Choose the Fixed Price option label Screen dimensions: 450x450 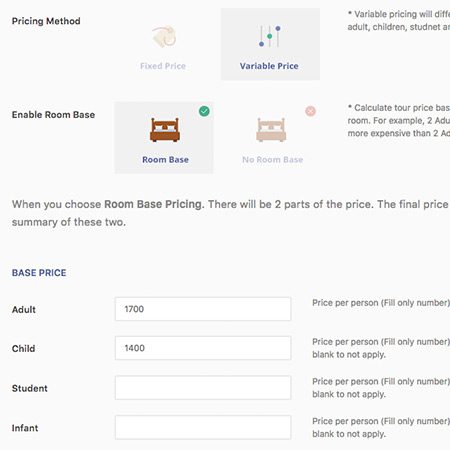coord(163,66)
